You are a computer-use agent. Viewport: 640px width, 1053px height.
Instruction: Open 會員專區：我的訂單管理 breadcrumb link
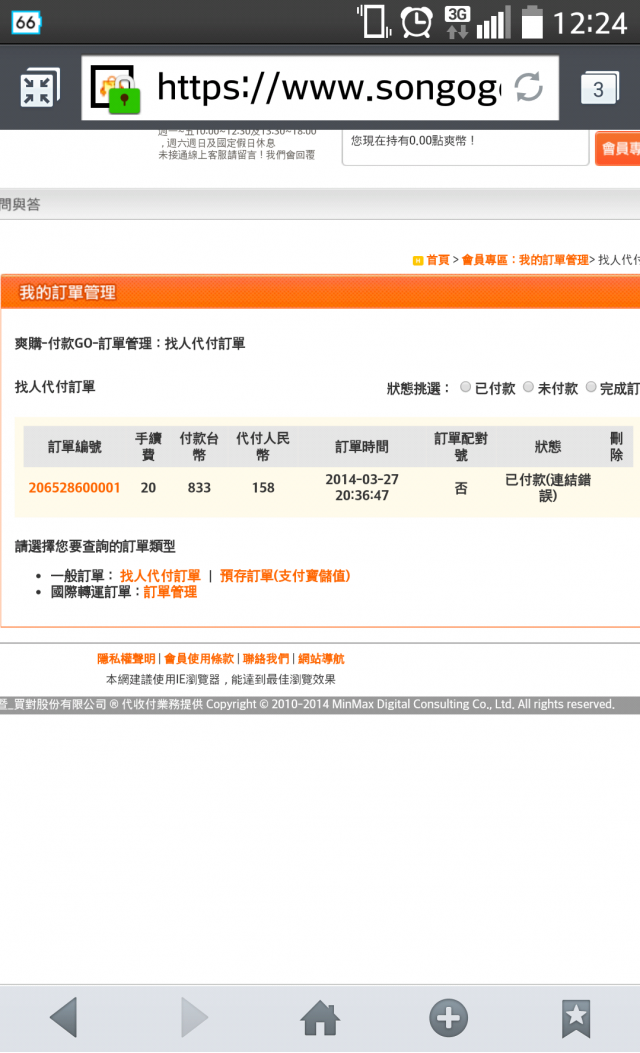[x=524, y=260]
